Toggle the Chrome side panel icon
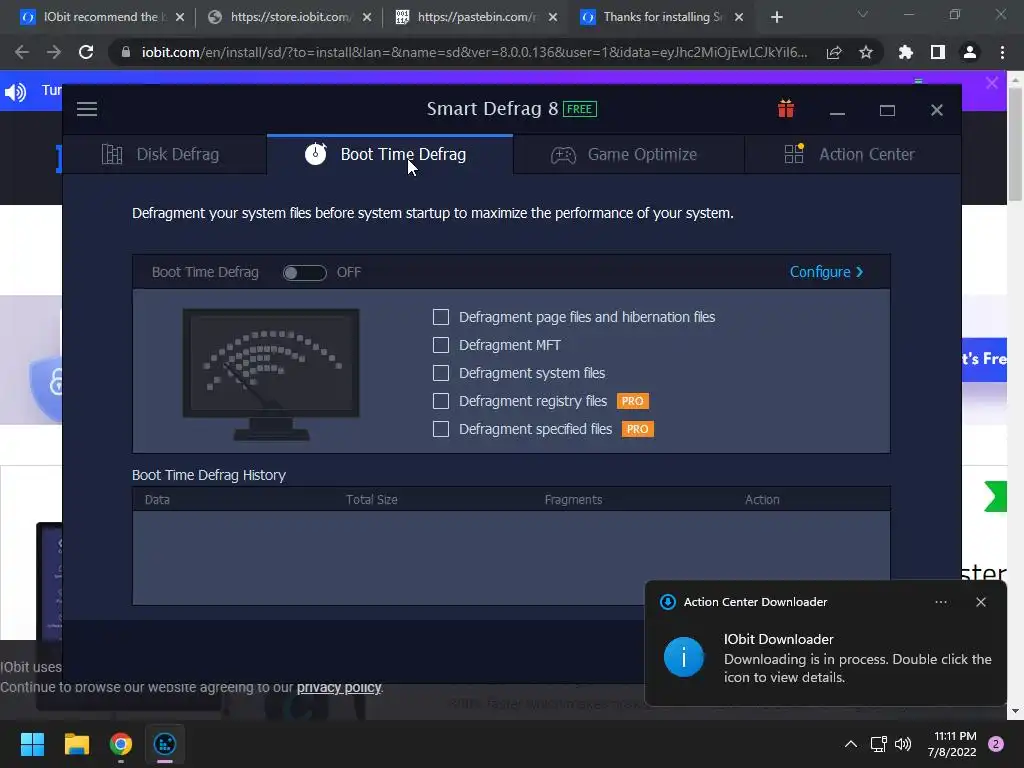This screenshot has height=768, width=1024. 938,52
